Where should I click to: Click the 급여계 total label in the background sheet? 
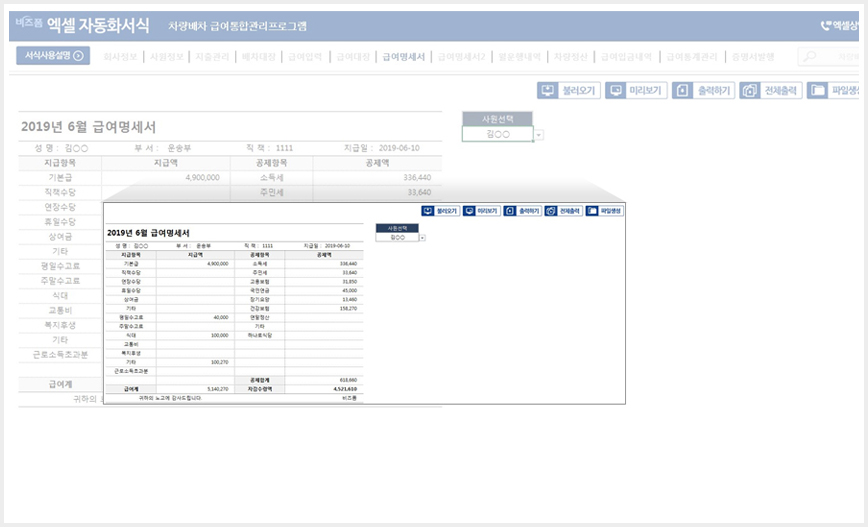(x=60, y=384)
